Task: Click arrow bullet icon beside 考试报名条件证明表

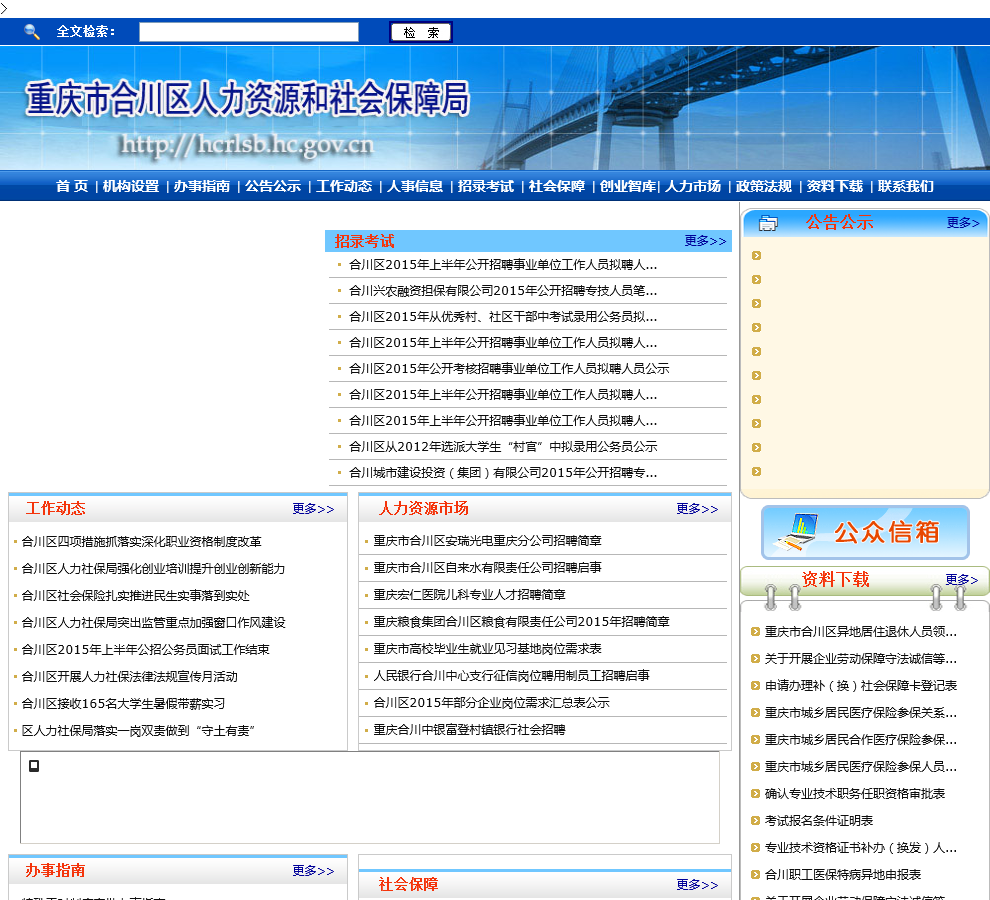Action: click(x=755, y=820)
